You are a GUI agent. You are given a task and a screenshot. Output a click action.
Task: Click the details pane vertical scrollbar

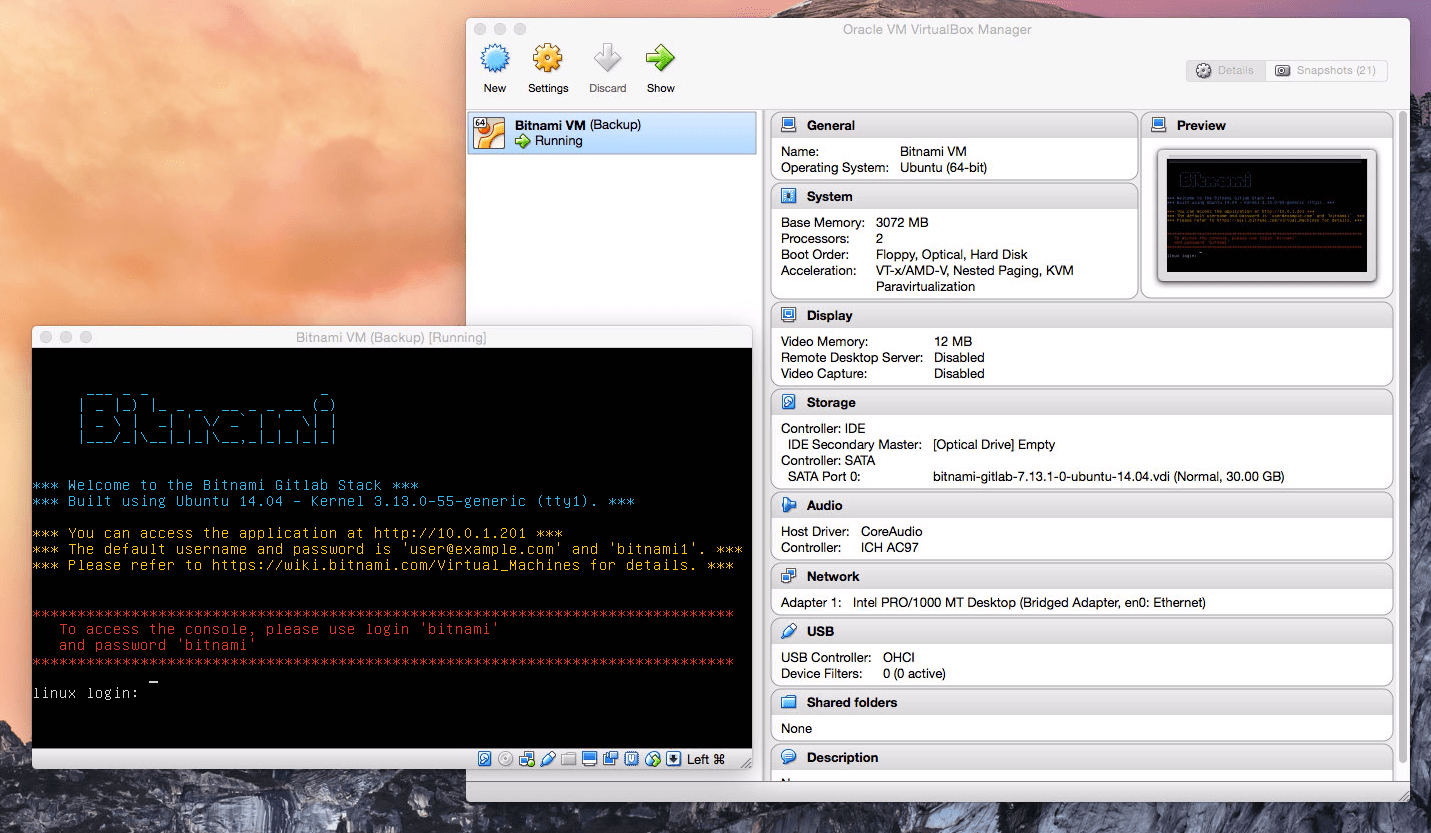pyautogui.click(x=1401, y=400)
